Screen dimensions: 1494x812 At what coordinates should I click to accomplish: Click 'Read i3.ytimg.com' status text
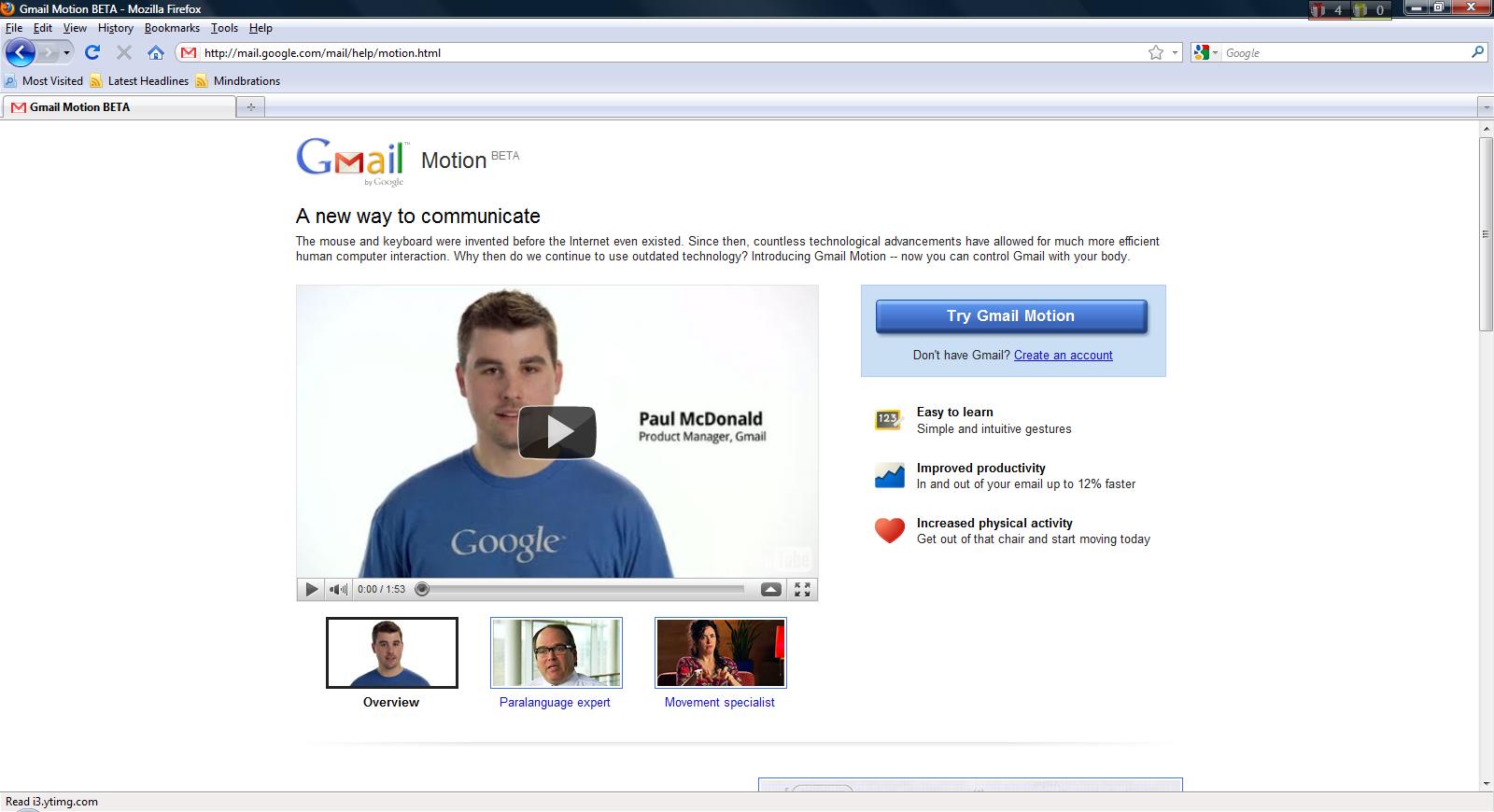[x=51, y=802]
